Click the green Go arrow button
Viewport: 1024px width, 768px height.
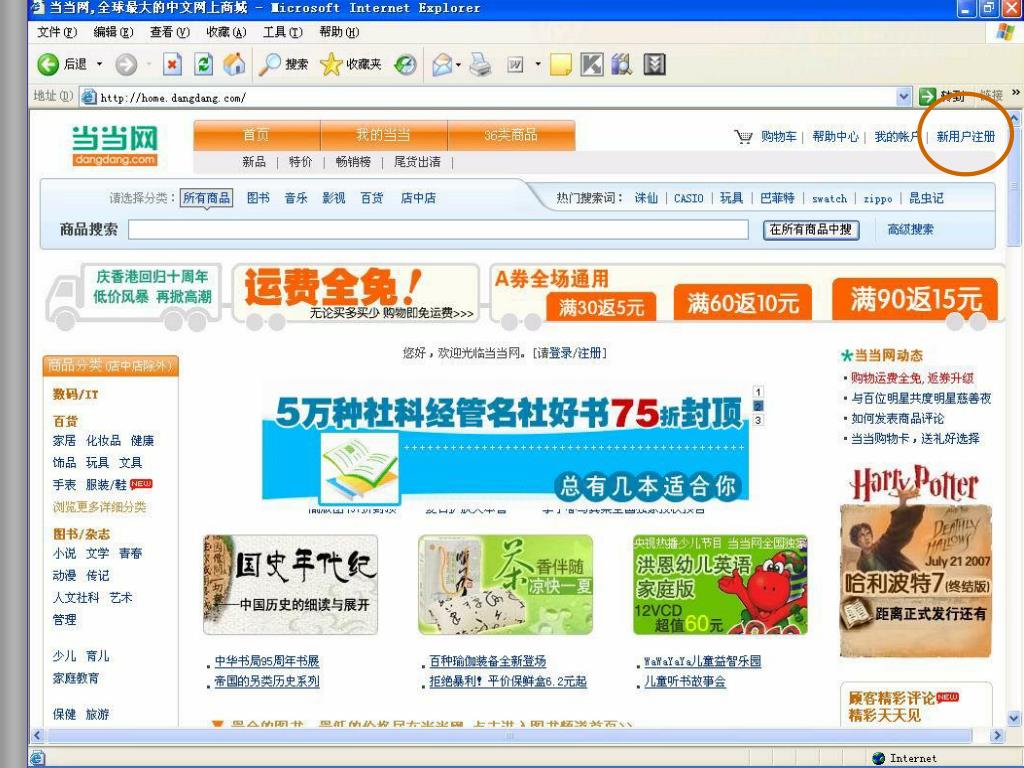[x=927, y=97]
